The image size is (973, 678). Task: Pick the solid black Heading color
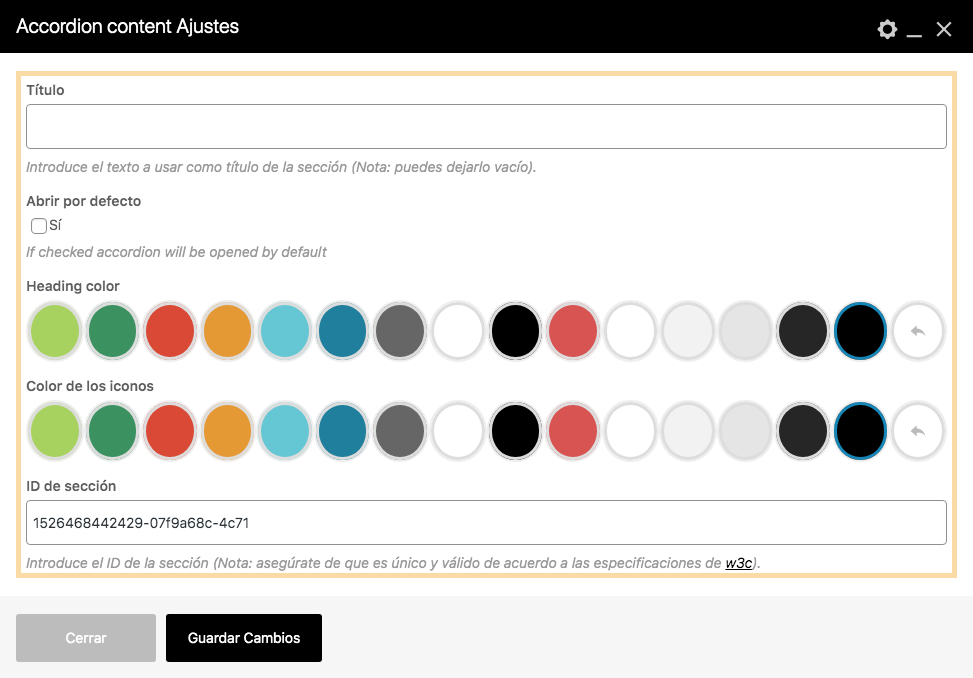515,331
